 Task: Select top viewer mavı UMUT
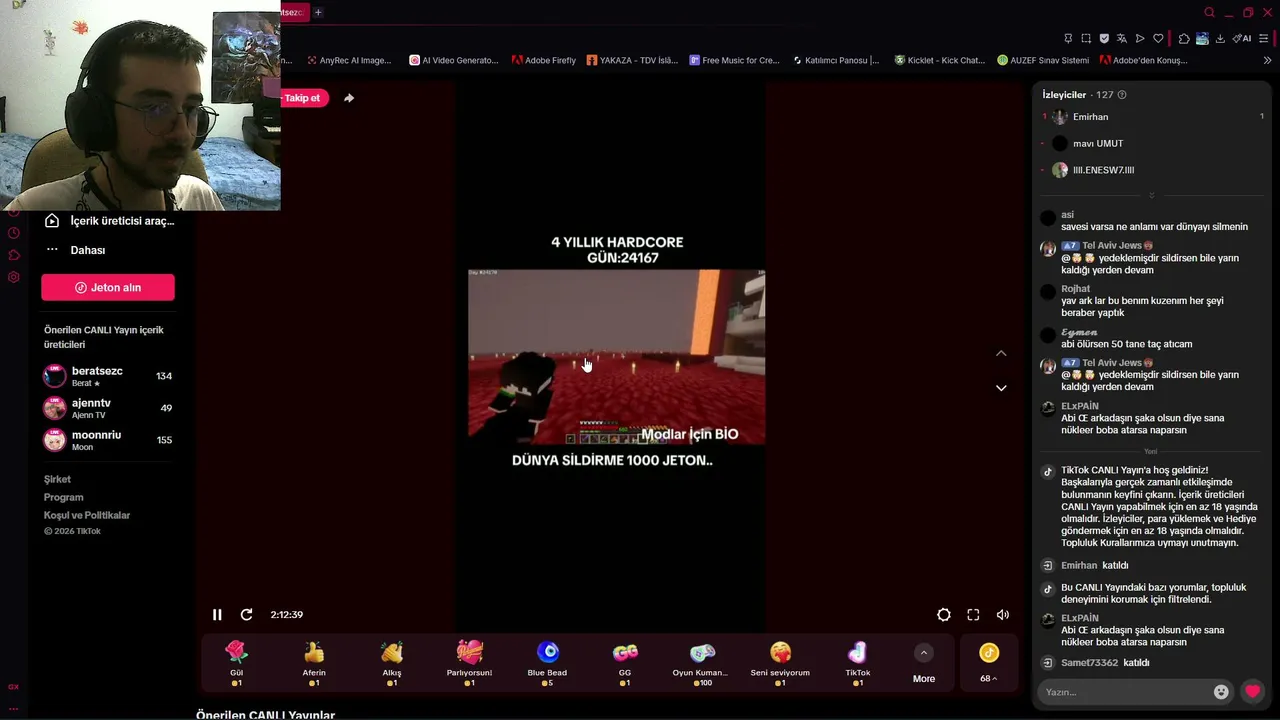pyautogui.click(x=1152, y=144)
